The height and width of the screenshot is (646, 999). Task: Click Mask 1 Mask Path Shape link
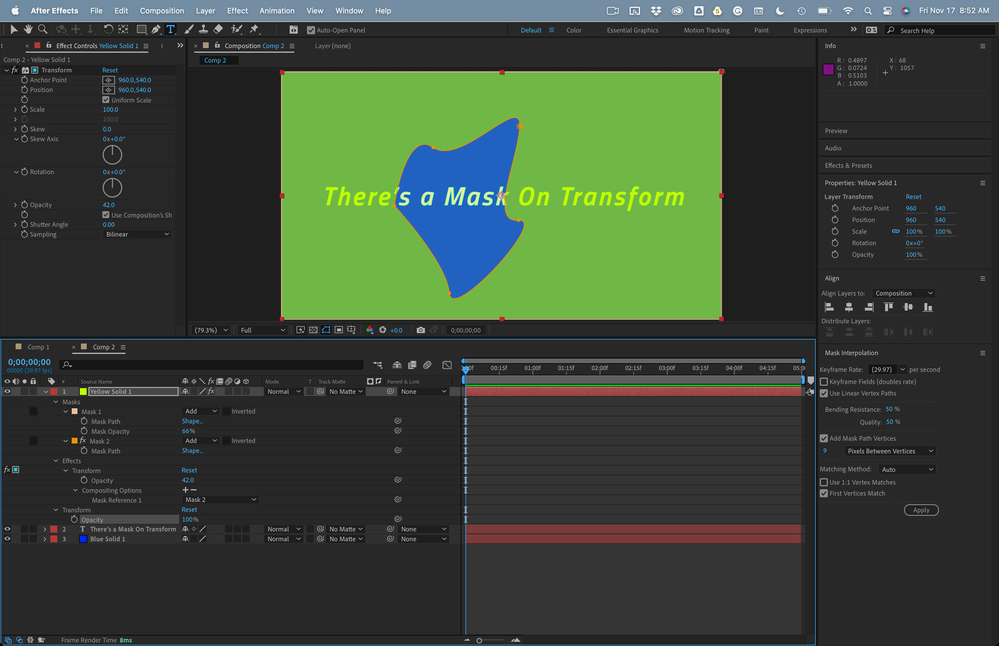192,421
